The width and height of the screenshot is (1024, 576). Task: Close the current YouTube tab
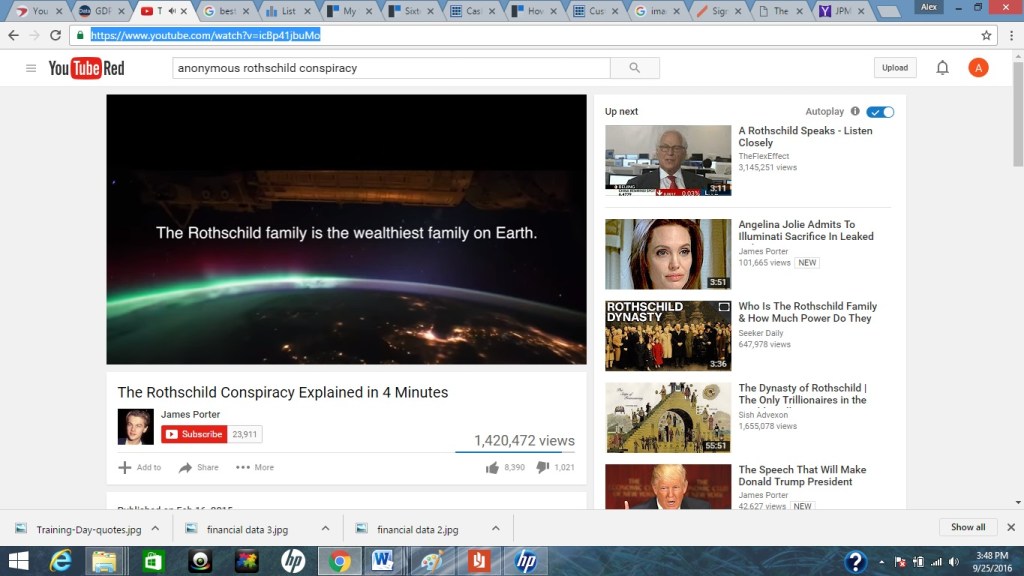click(184, 11)
